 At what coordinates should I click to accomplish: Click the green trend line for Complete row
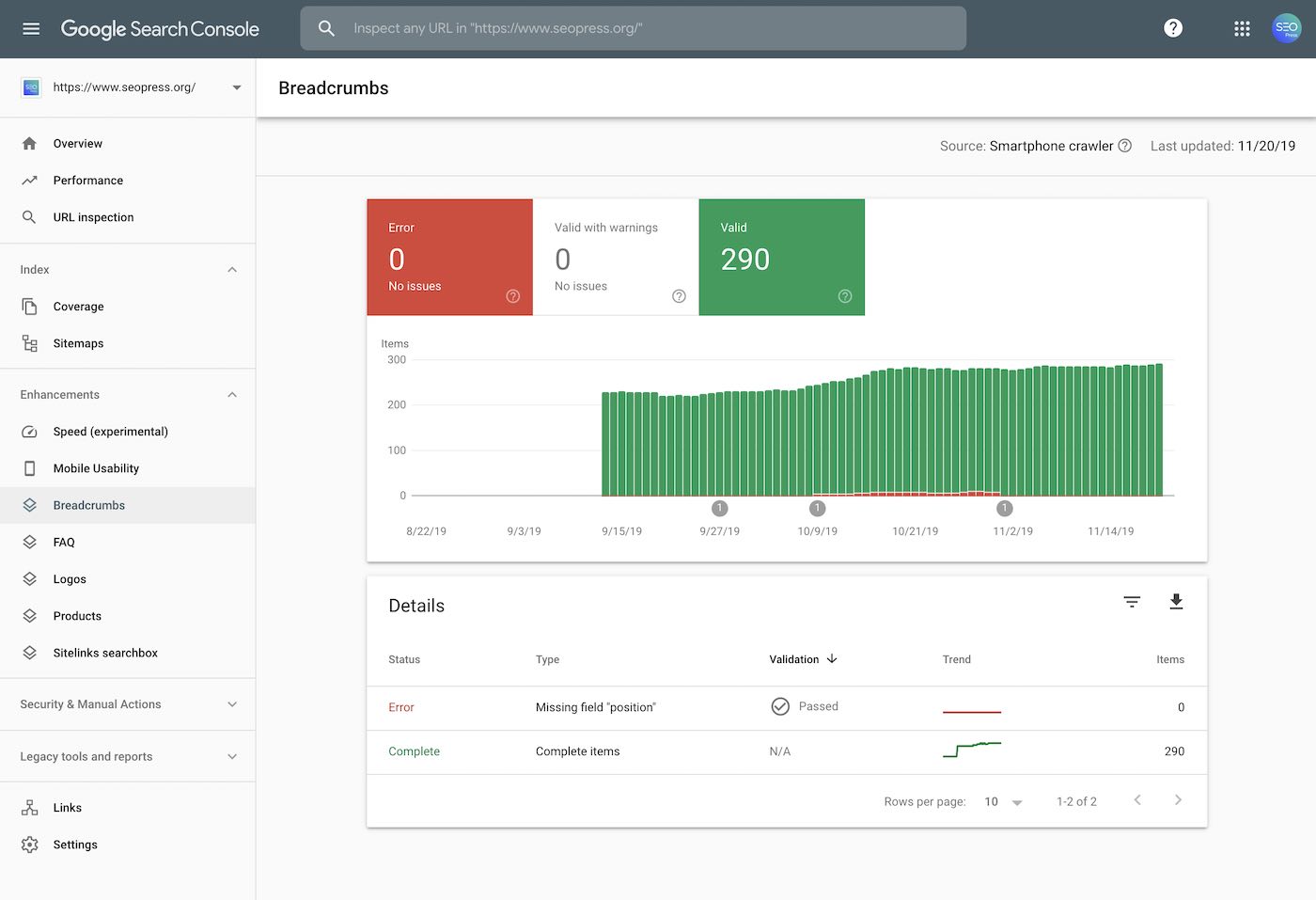[x=972, y=750]
